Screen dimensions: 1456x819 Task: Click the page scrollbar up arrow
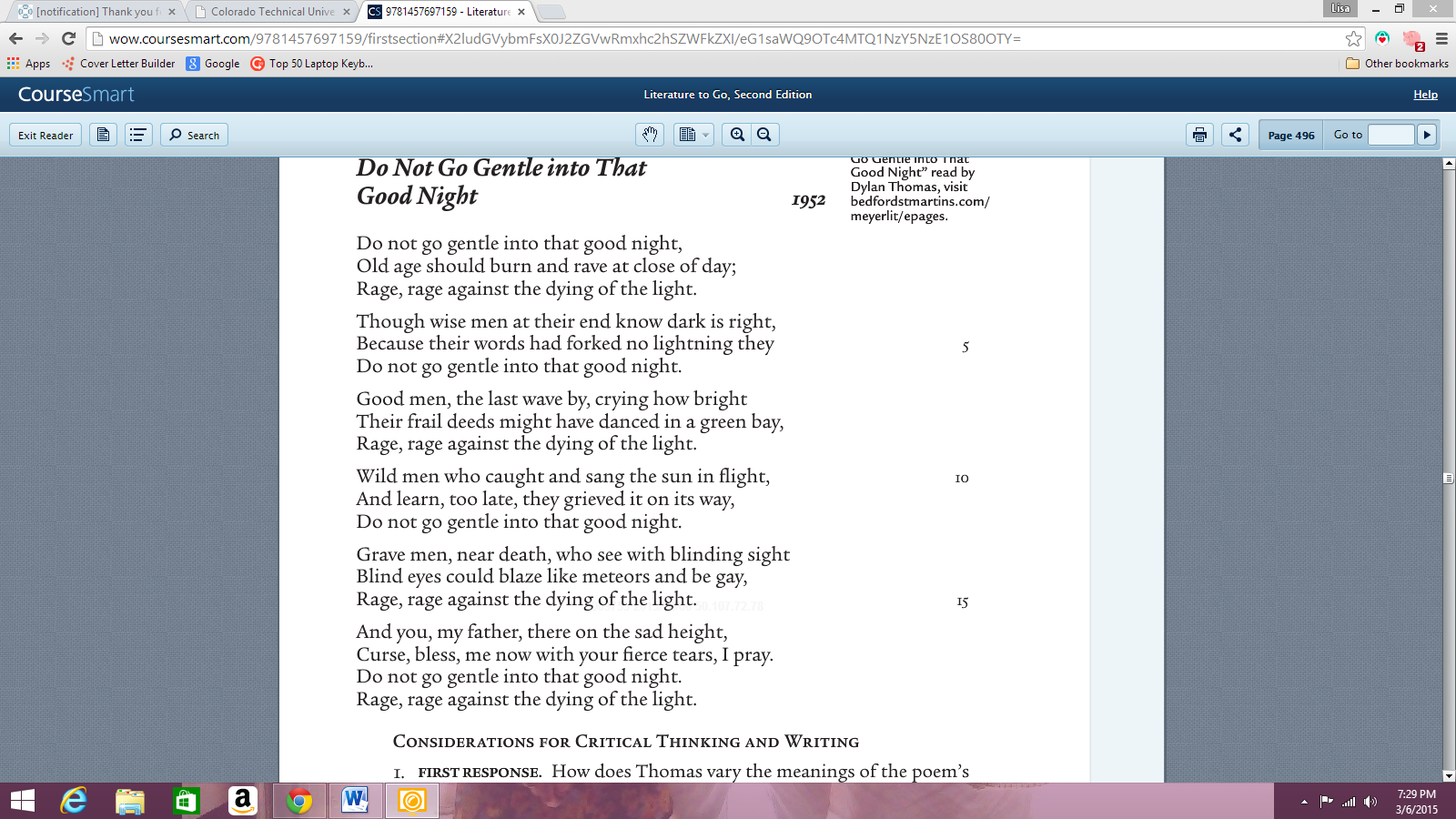[x=1448, y=164]
